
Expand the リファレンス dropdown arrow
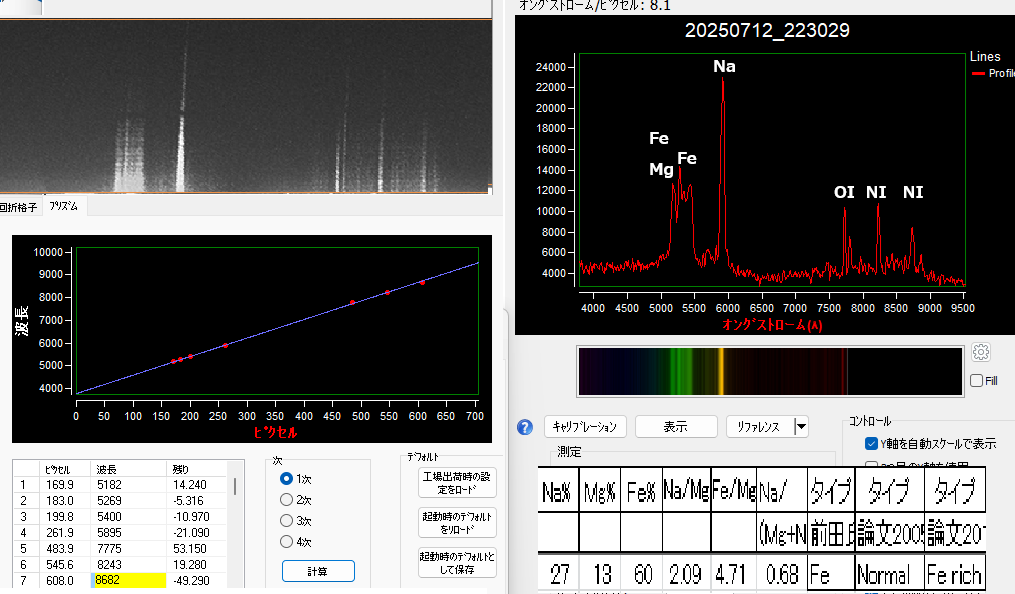(x=800, y=427)
